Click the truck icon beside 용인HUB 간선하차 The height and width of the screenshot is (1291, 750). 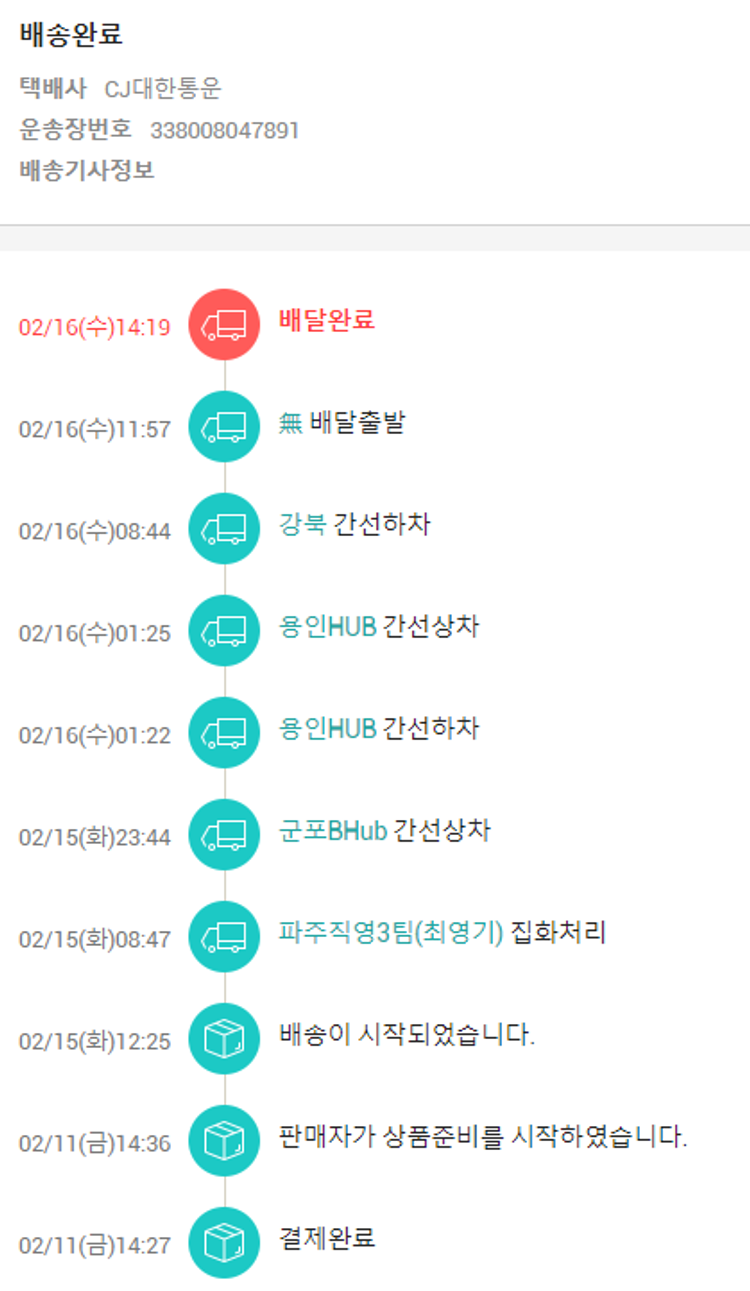click(x=224, y=732)
